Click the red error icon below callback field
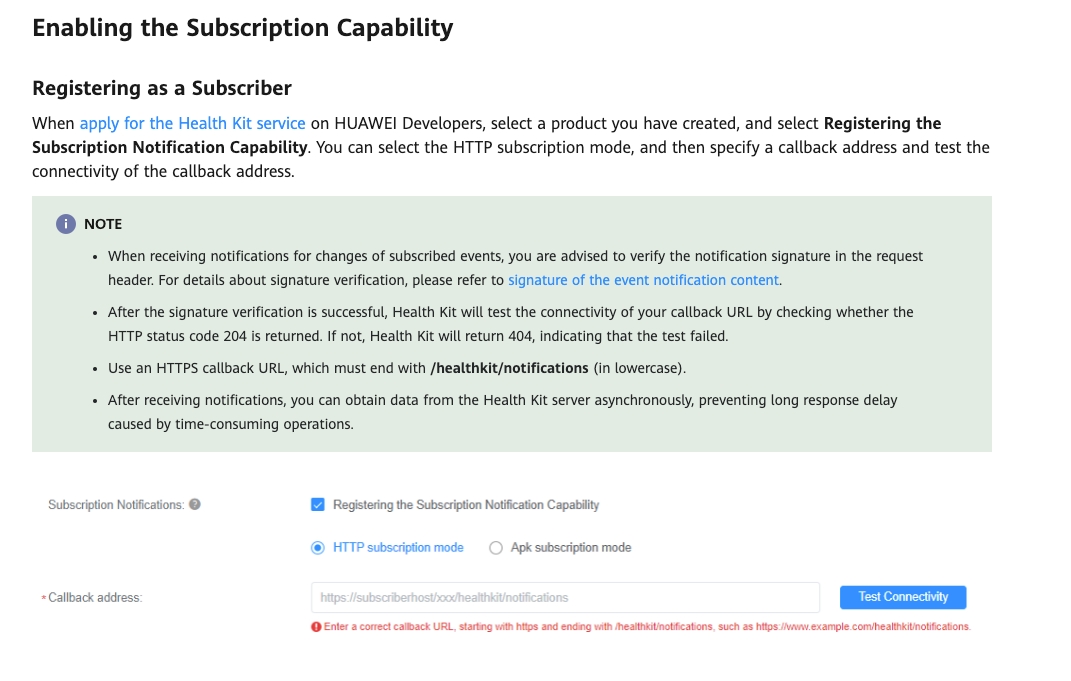The height and width of the screenshot is (681, 1071). point(316,627)
